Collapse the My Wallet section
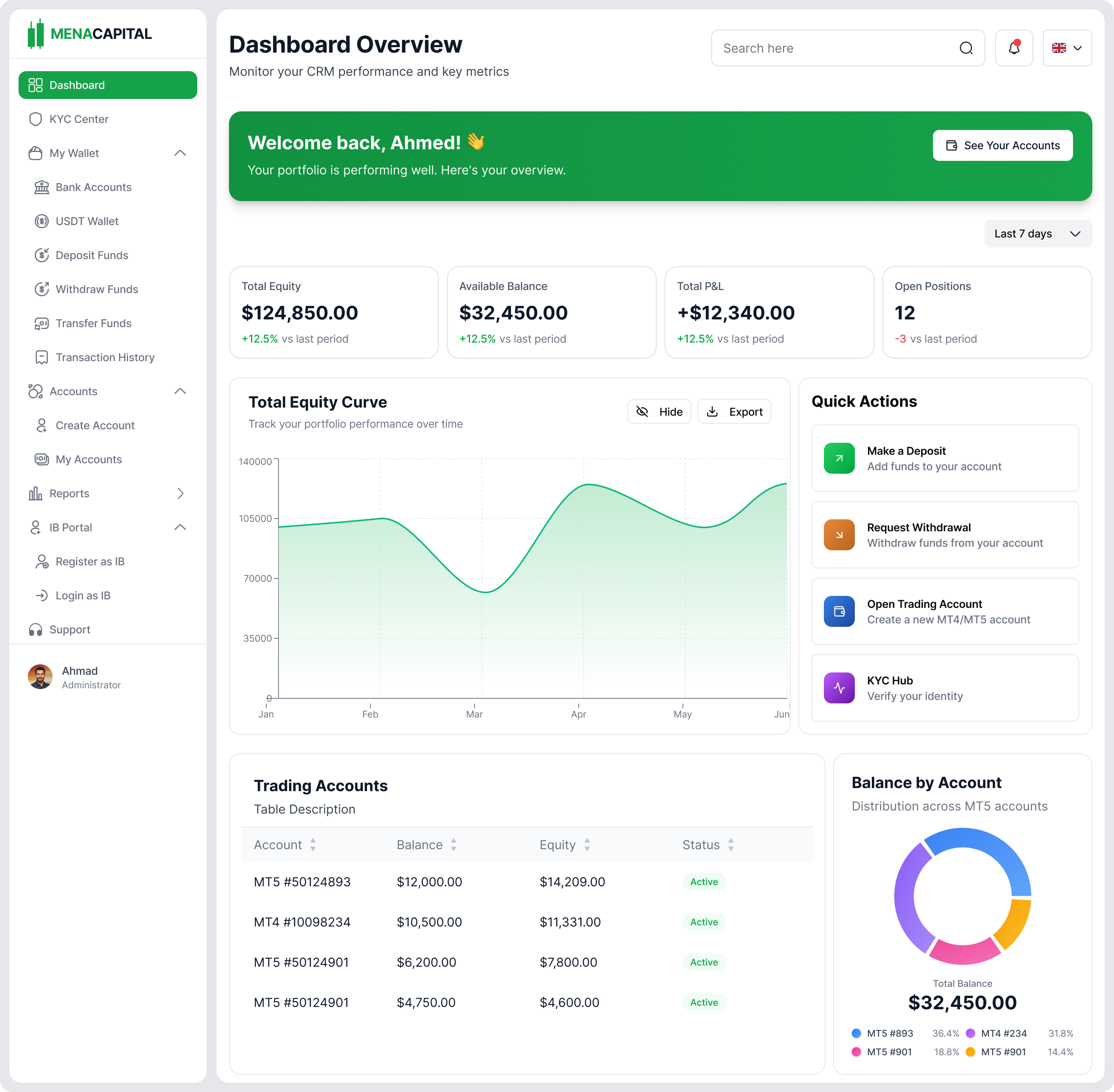This screenshot has width=1114, height=1092. (x=180, y=153)
